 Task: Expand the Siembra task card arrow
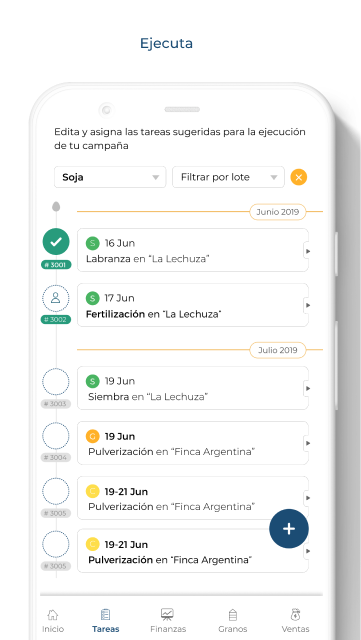pyautogui.click(x=308, y=388)
